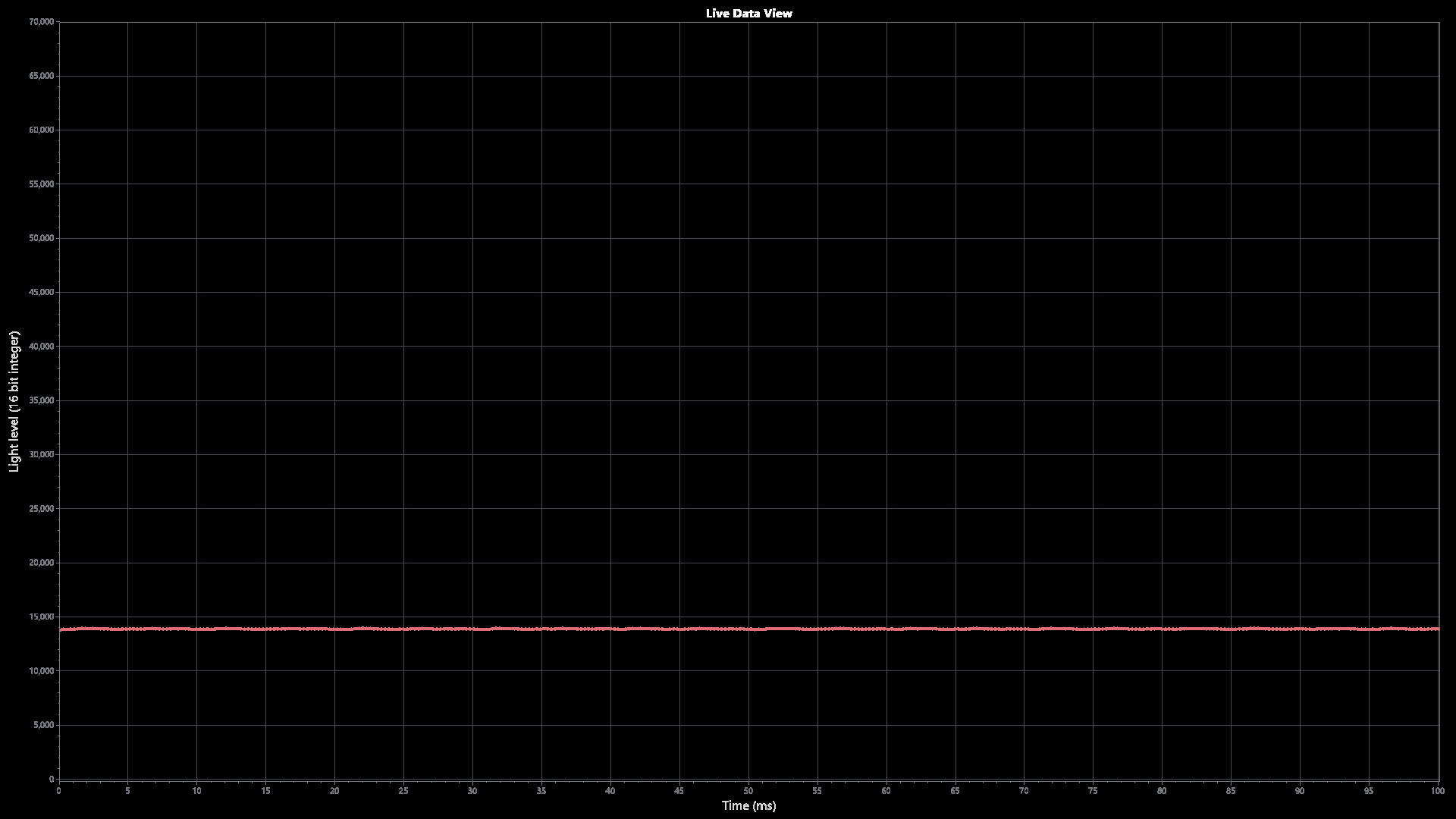The width and height of the screenshot is (1456, 819).
Task: Click the 50 tick label on time axis
Action: tap(748, 791)
